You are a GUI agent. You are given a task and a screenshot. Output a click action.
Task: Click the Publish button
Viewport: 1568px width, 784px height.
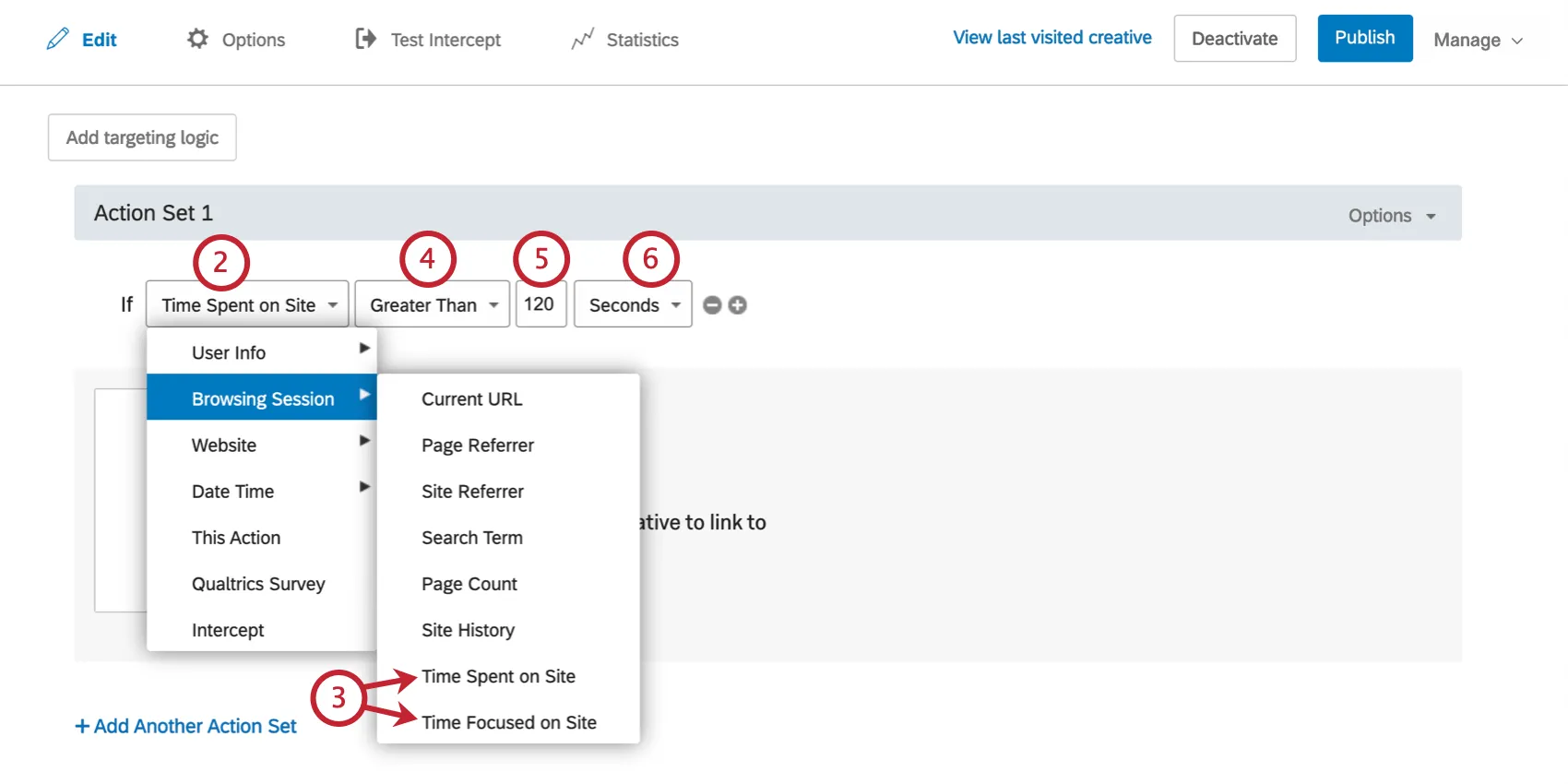tap(1364, 38)
